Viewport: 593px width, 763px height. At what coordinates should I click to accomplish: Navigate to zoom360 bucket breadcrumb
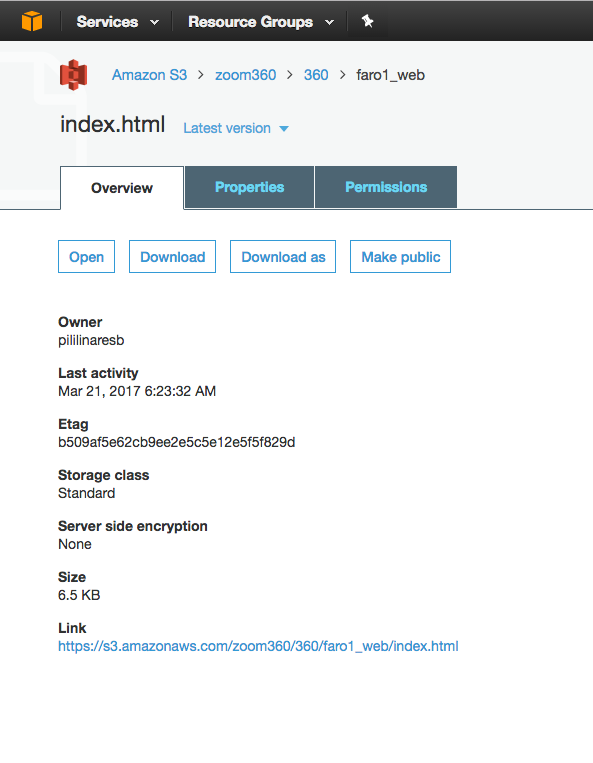[246, 75]
